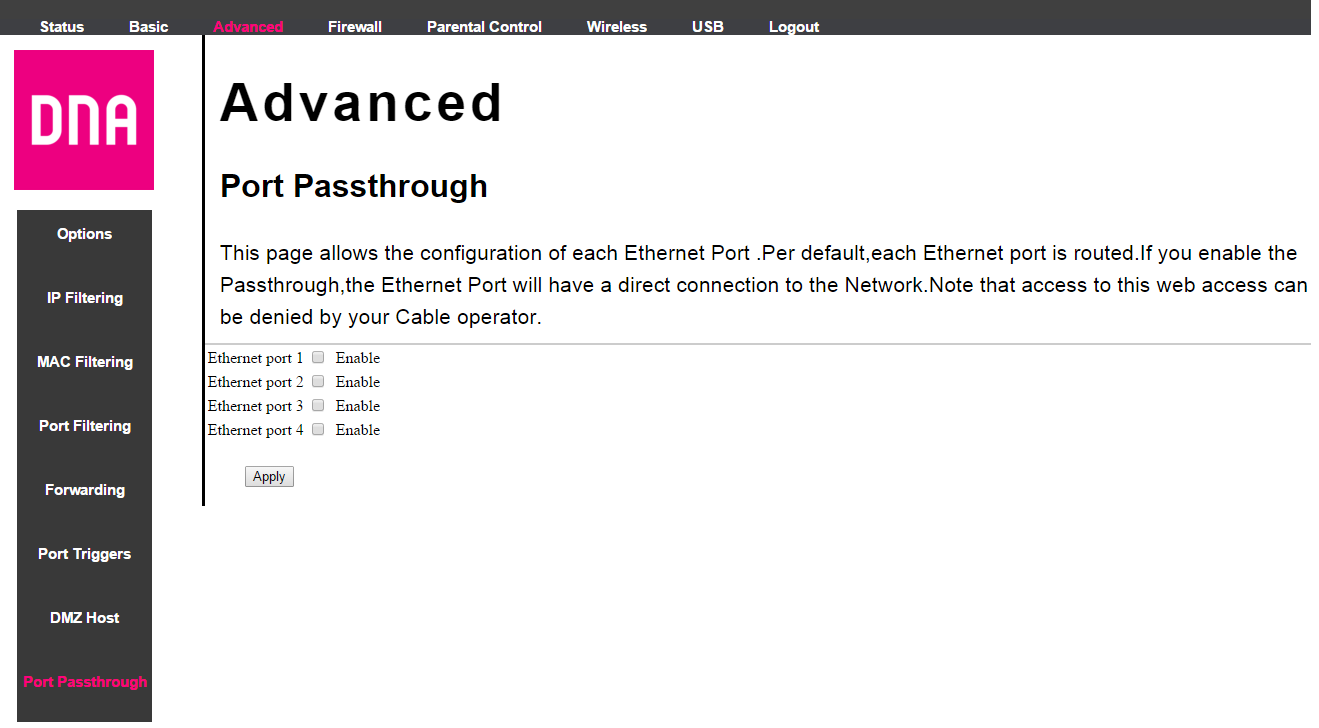Open the Forwarding page
The image size is (1319, 728).
85,490
